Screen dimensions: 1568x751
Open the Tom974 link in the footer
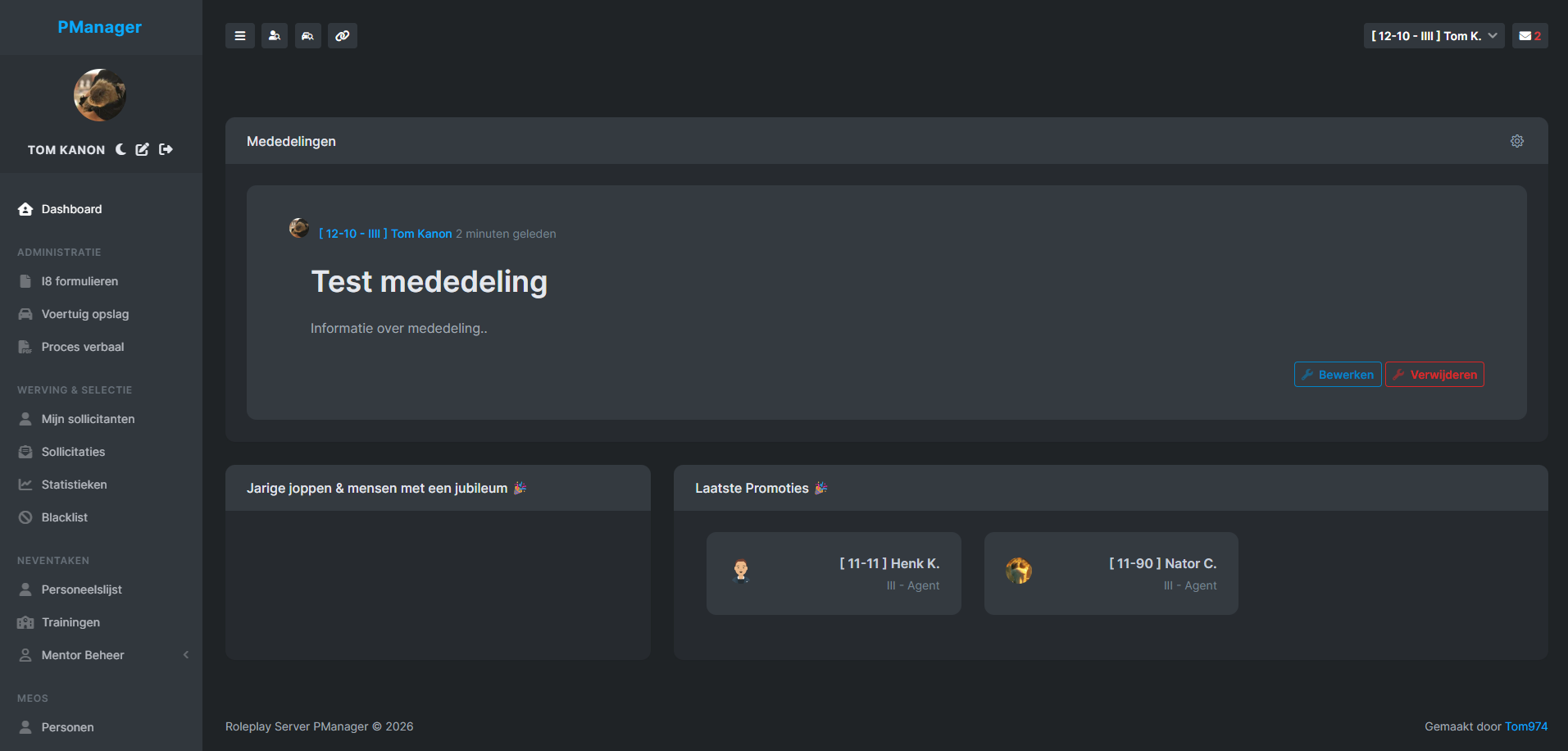1526,726
